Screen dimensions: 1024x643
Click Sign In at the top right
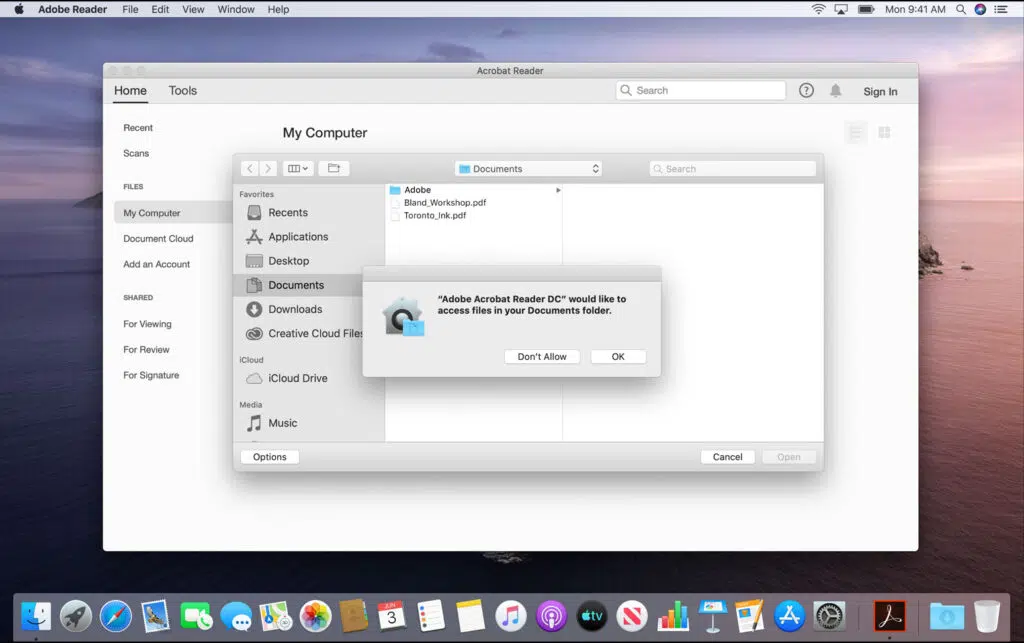click(x=880, y=90)
